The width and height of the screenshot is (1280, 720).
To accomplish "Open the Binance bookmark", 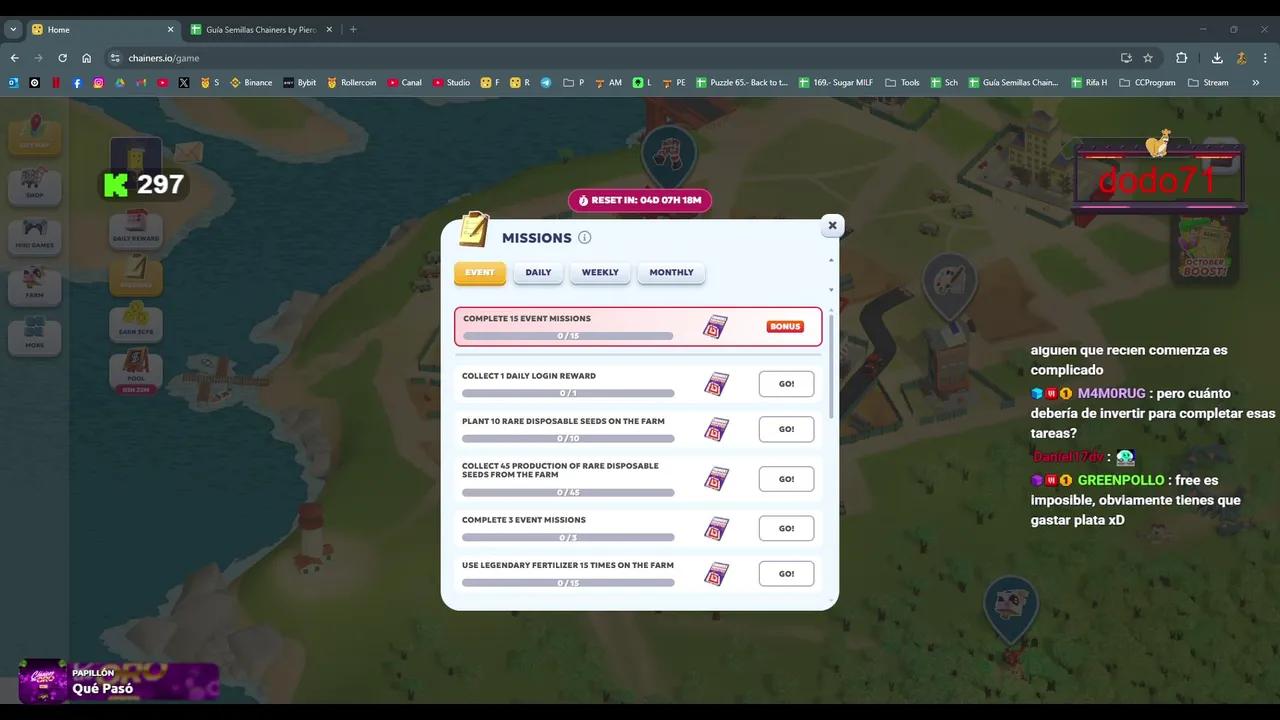I will pyautogui.click(x=251, y=83).
